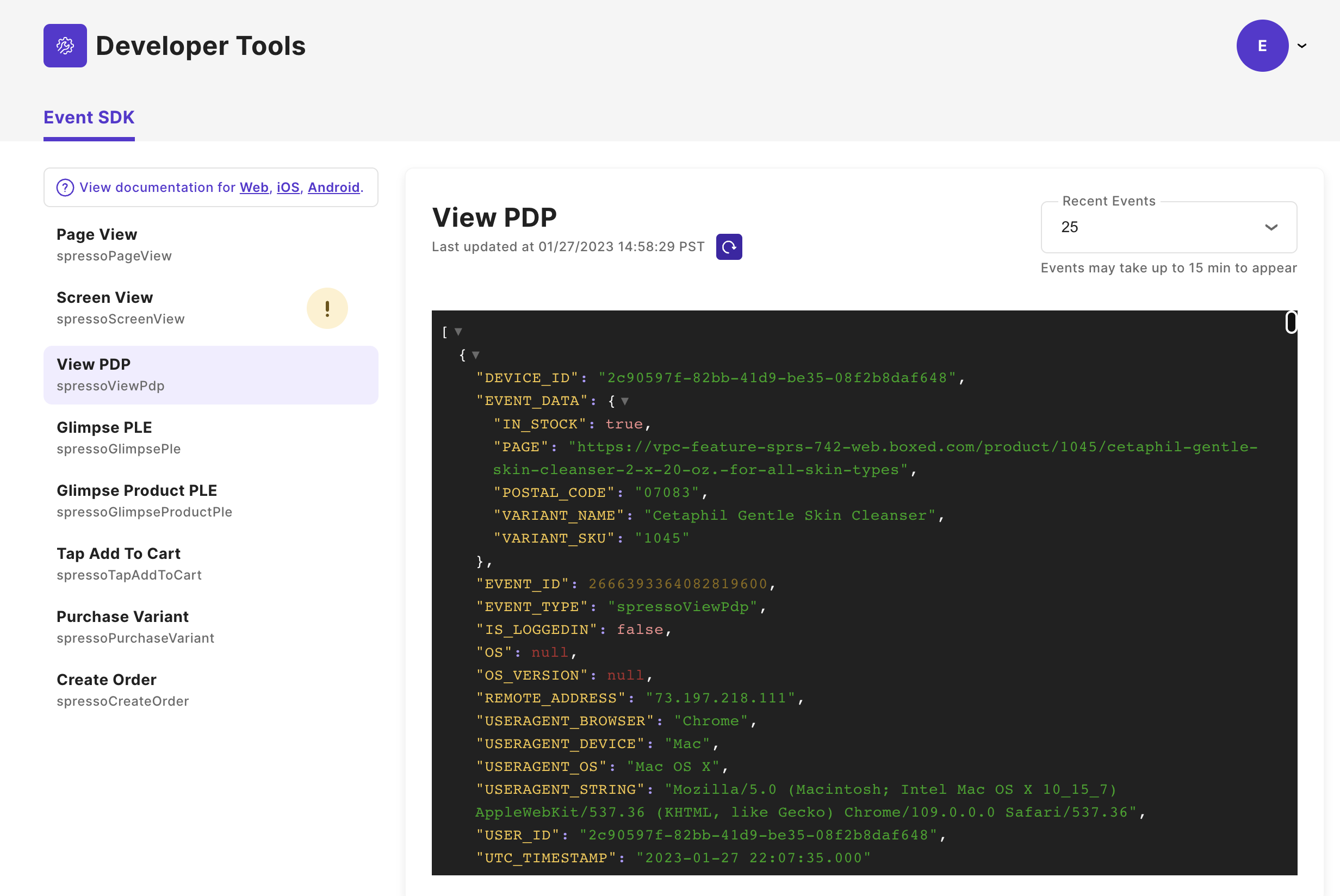The width and height of the screenshot is (1340, 896).
Task: Click the user avatar labeled E
Action: 1262,46
